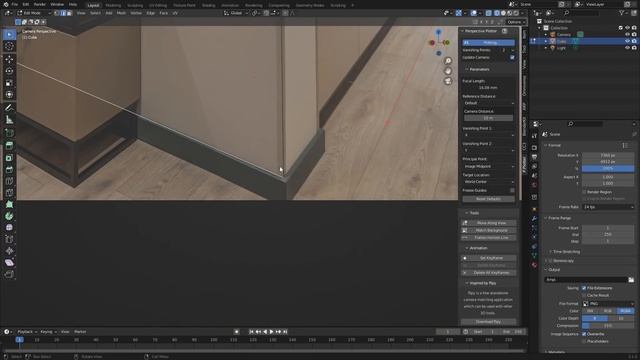The height and width of the screenshot is (360, 640).
Task: Open File Format PNG dropdown
Action: coord(608,304)
